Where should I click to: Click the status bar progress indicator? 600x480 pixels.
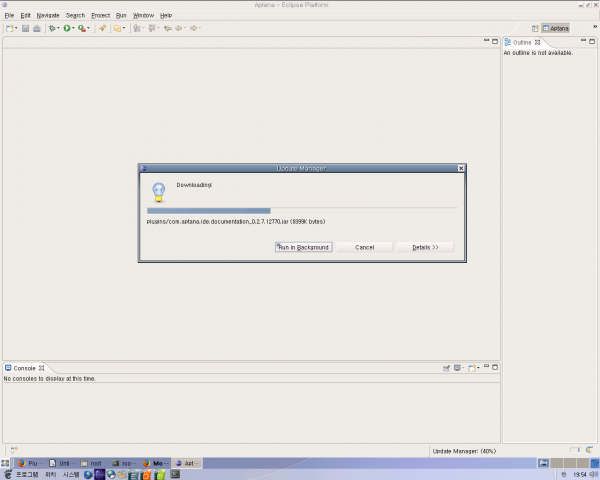(575, 450)
